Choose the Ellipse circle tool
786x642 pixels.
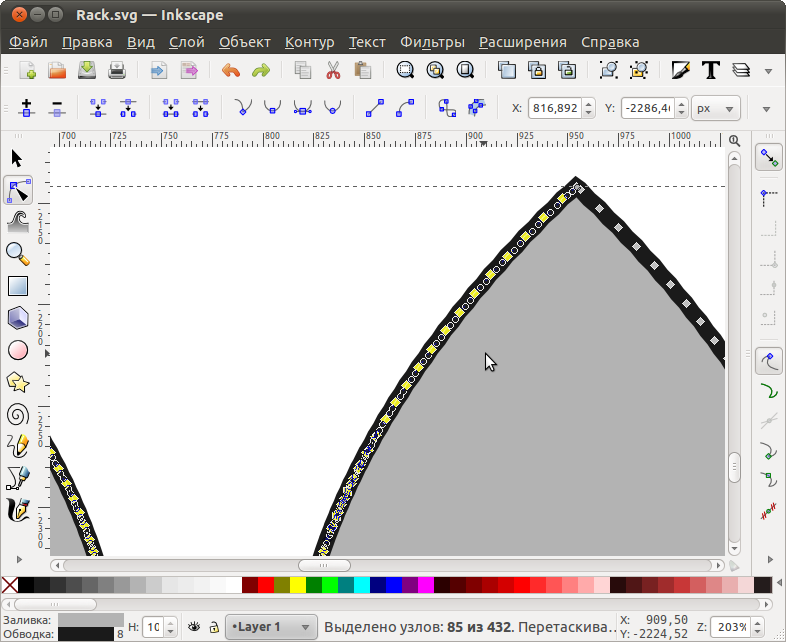click(18, 350)
